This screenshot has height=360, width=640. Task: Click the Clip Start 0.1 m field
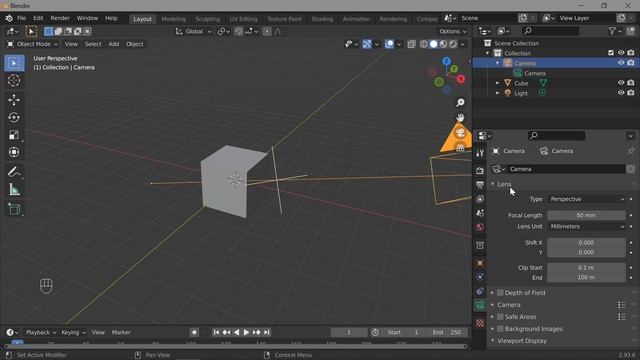tap(586, 268)
